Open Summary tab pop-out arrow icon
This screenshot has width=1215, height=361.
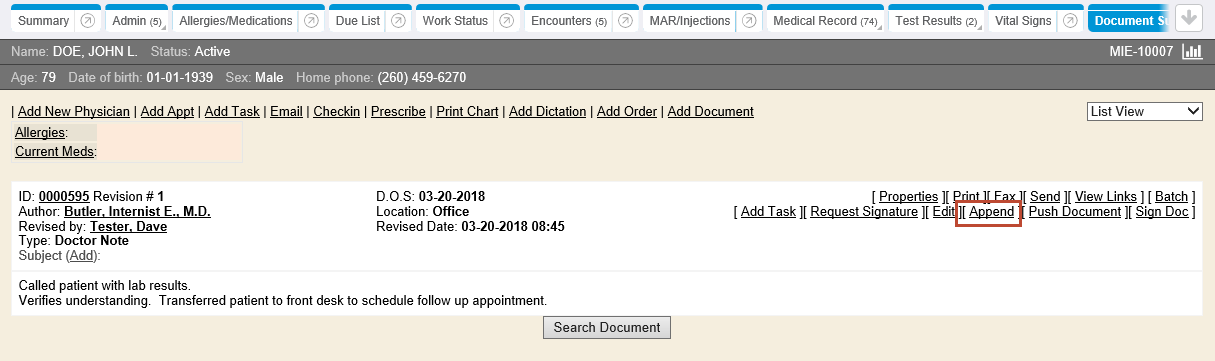(87, 21)
